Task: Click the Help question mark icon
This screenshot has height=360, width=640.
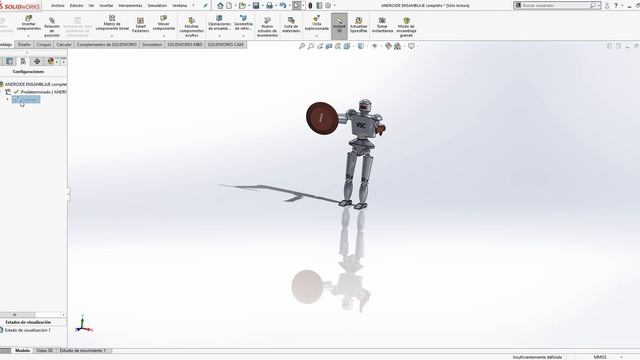Action: (x=616, y=6)
